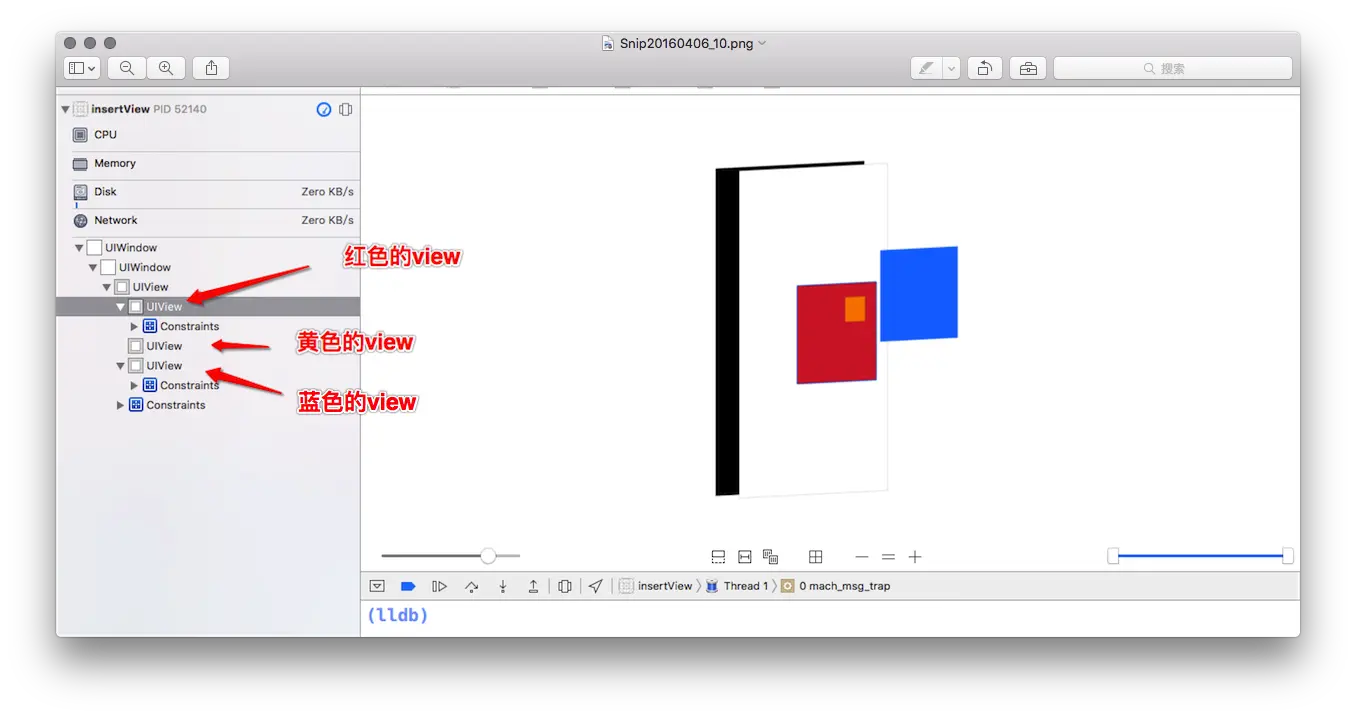Click the Debug View Hierarchy button
The image size is (1356, 717).
click(565, 586)
